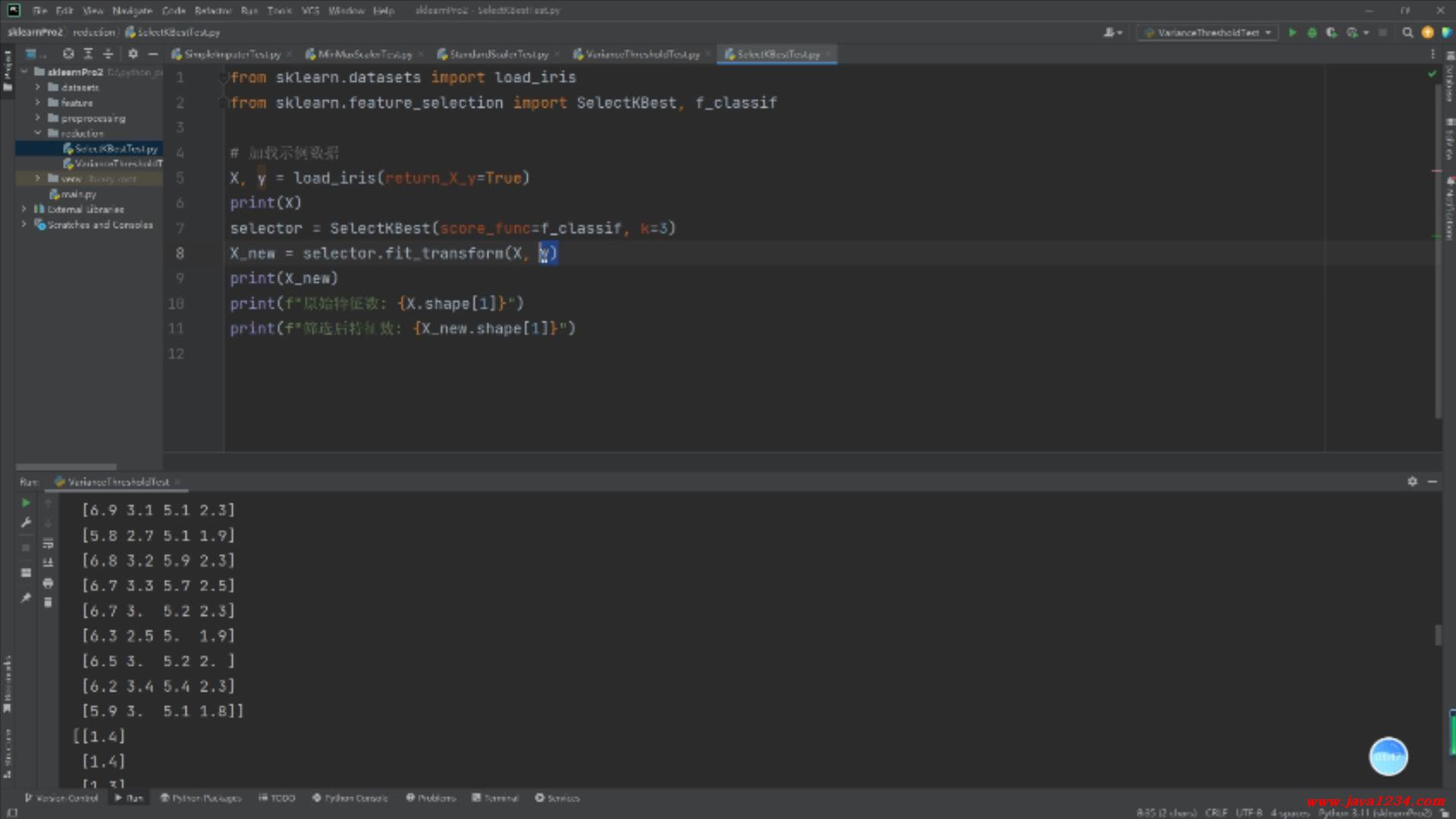Click the Debug bug icon
This screenshot has width=1456, height=819.
[x=1312, y=33]
